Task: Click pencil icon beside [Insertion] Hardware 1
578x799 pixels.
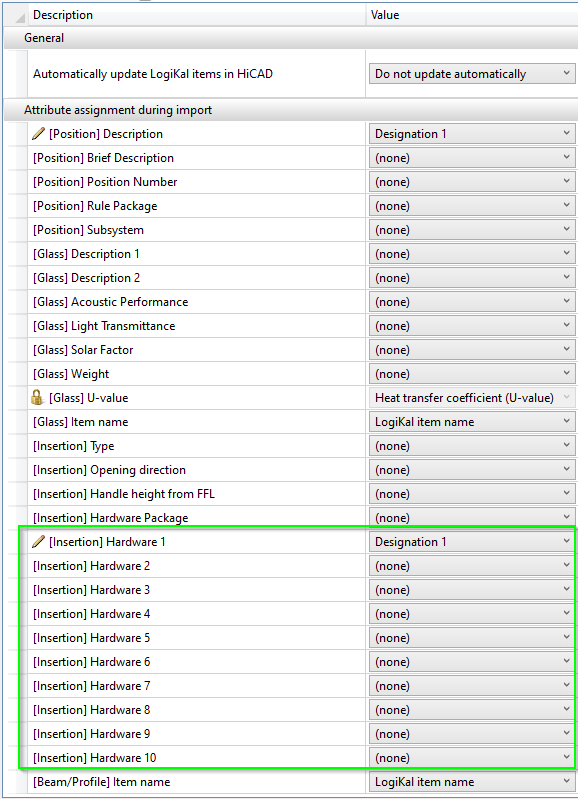Action: coord(38,542)
